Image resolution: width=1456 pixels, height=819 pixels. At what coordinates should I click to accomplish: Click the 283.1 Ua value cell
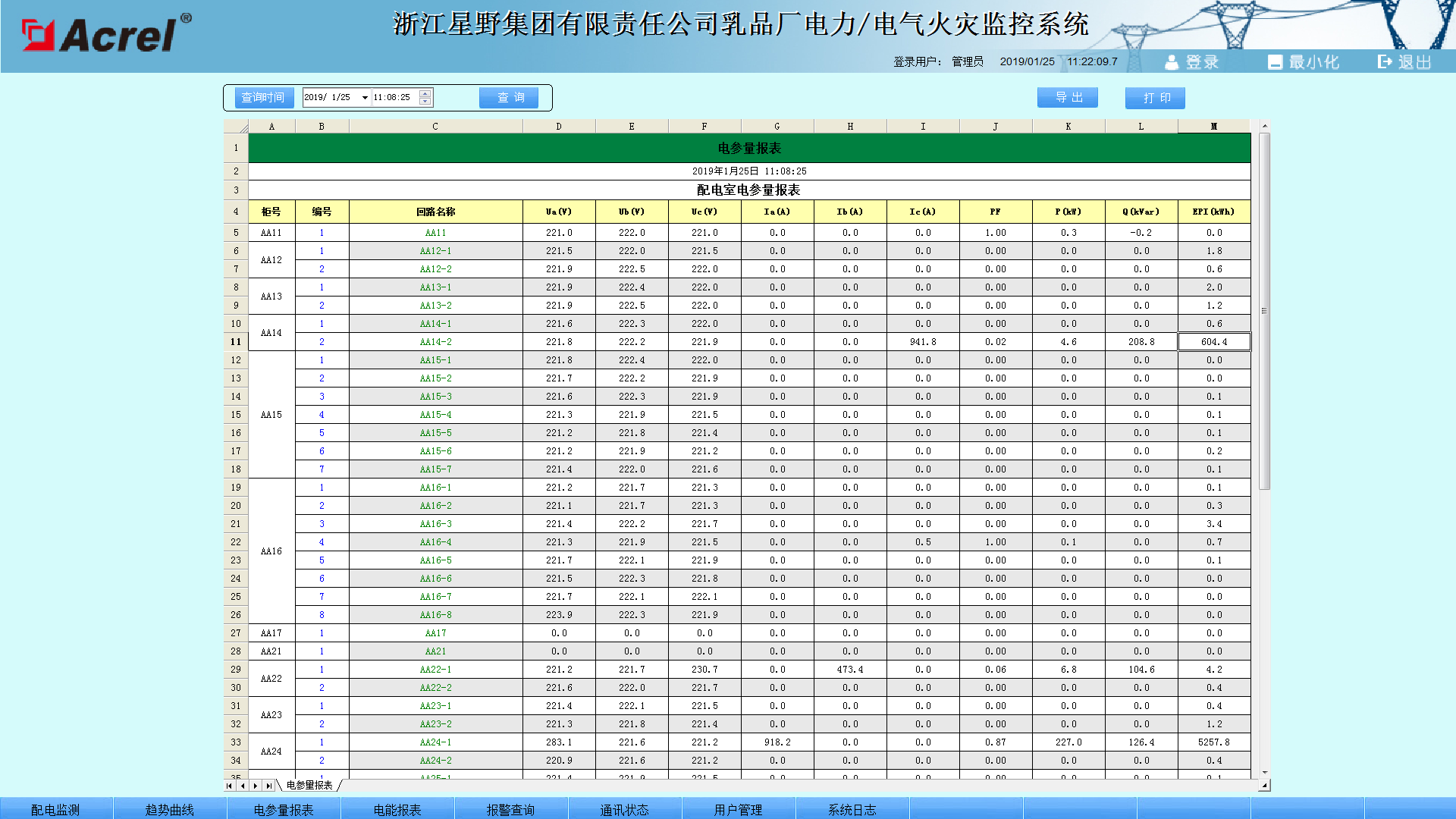point(559,742)
